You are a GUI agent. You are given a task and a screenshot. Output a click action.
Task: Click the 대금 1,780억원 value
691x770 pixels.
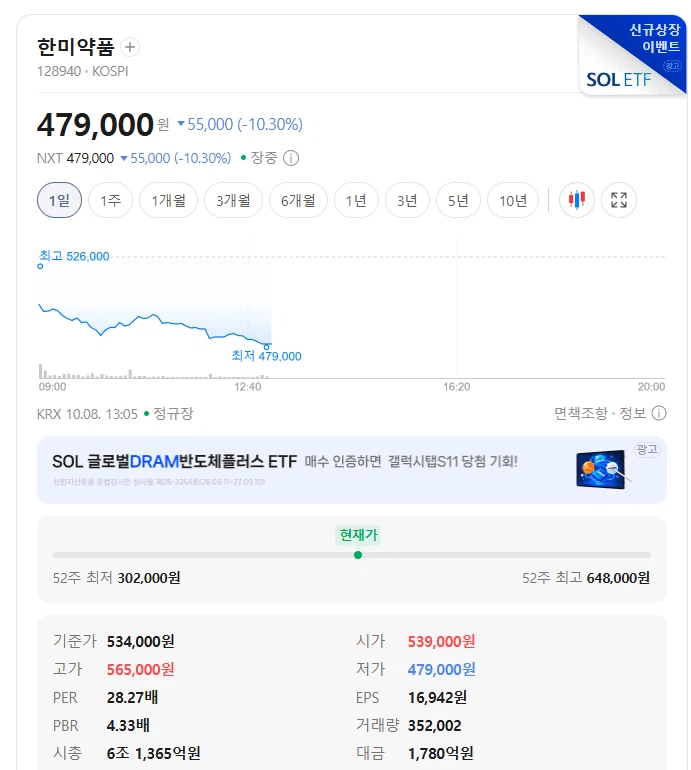point(441,753)
